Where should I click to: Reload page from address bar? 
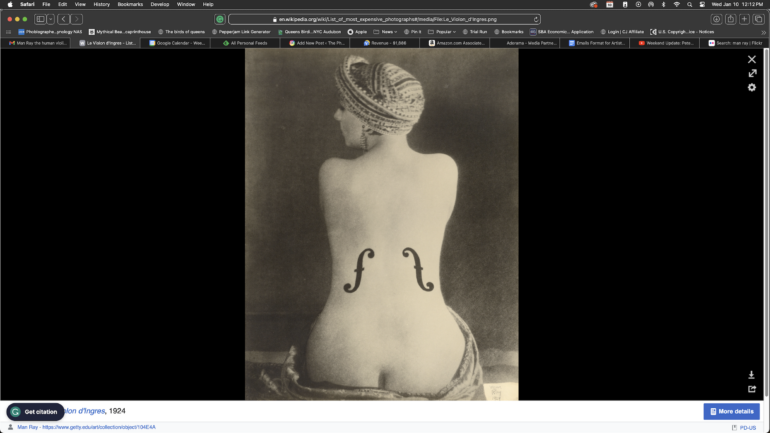click(x=535, y=19)
